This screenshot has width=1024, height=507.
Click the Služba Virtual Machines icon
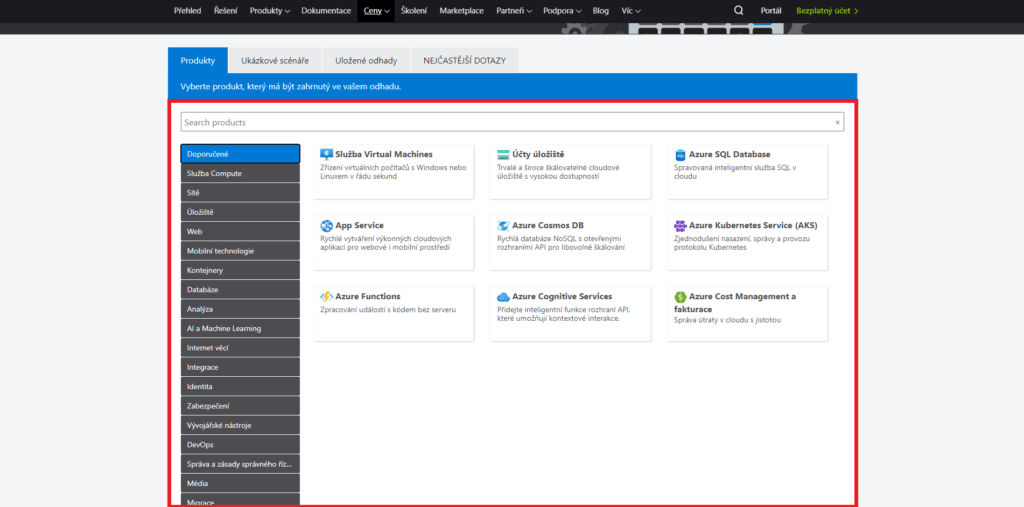click(326, 155)
